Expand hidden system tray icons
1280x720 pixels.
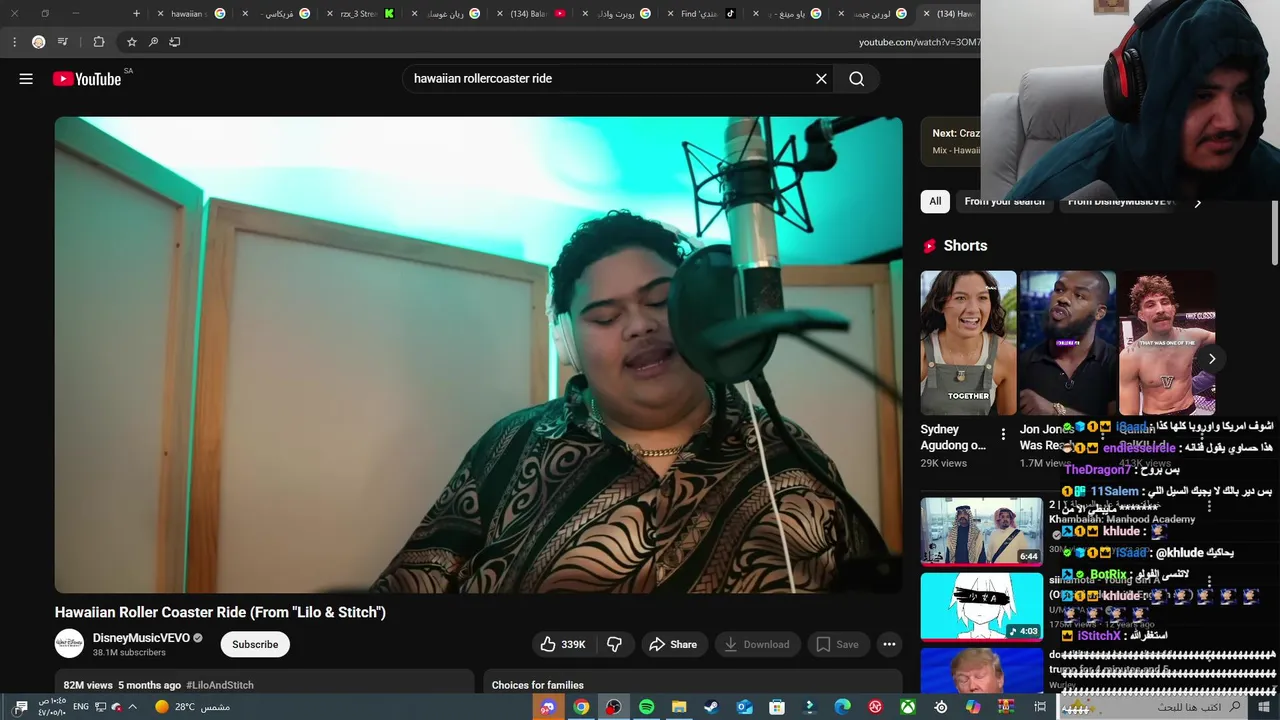coord(132,707)
